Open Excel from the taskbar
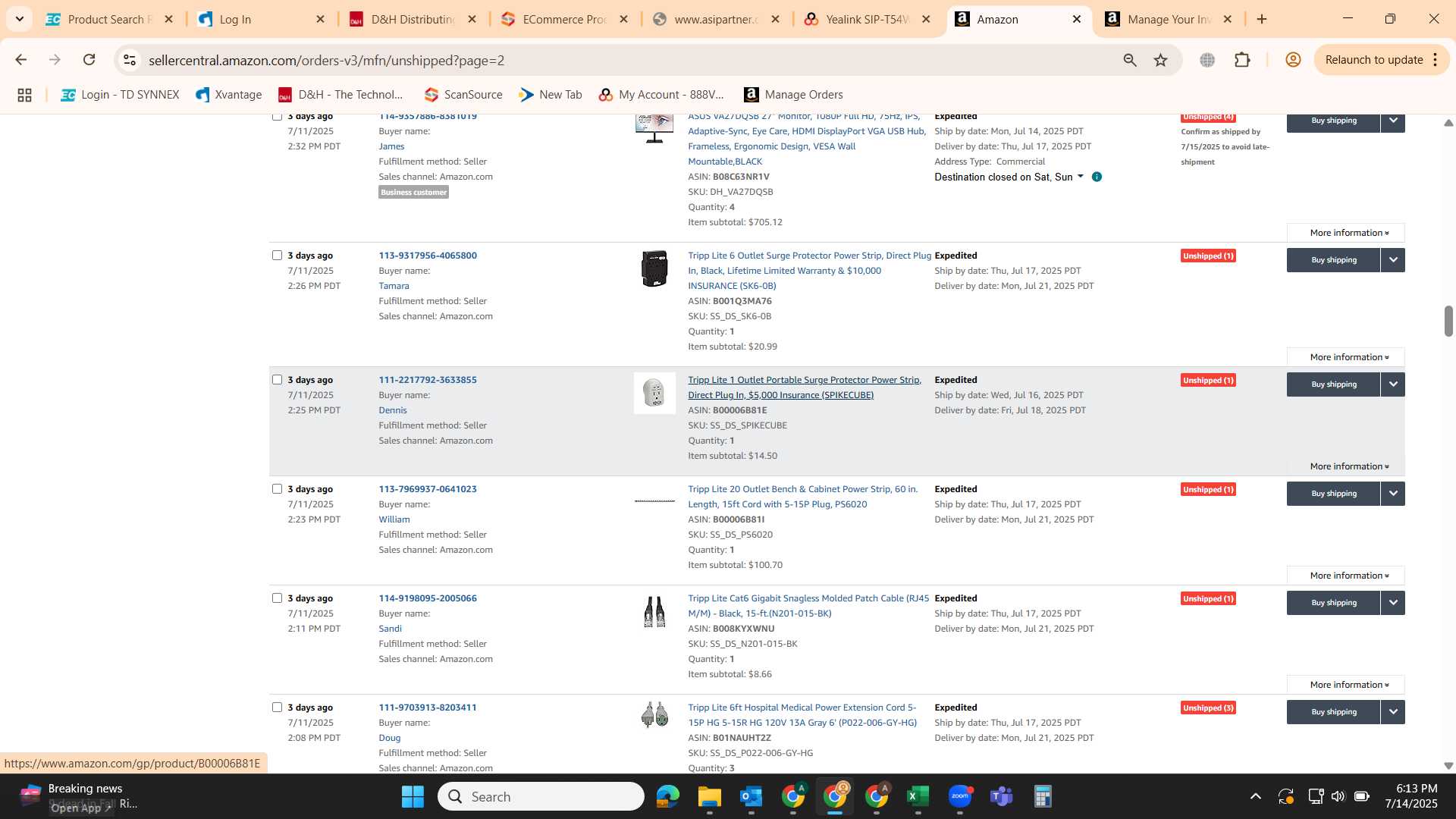Screen dimensions: 1456x819 [918, 796]
